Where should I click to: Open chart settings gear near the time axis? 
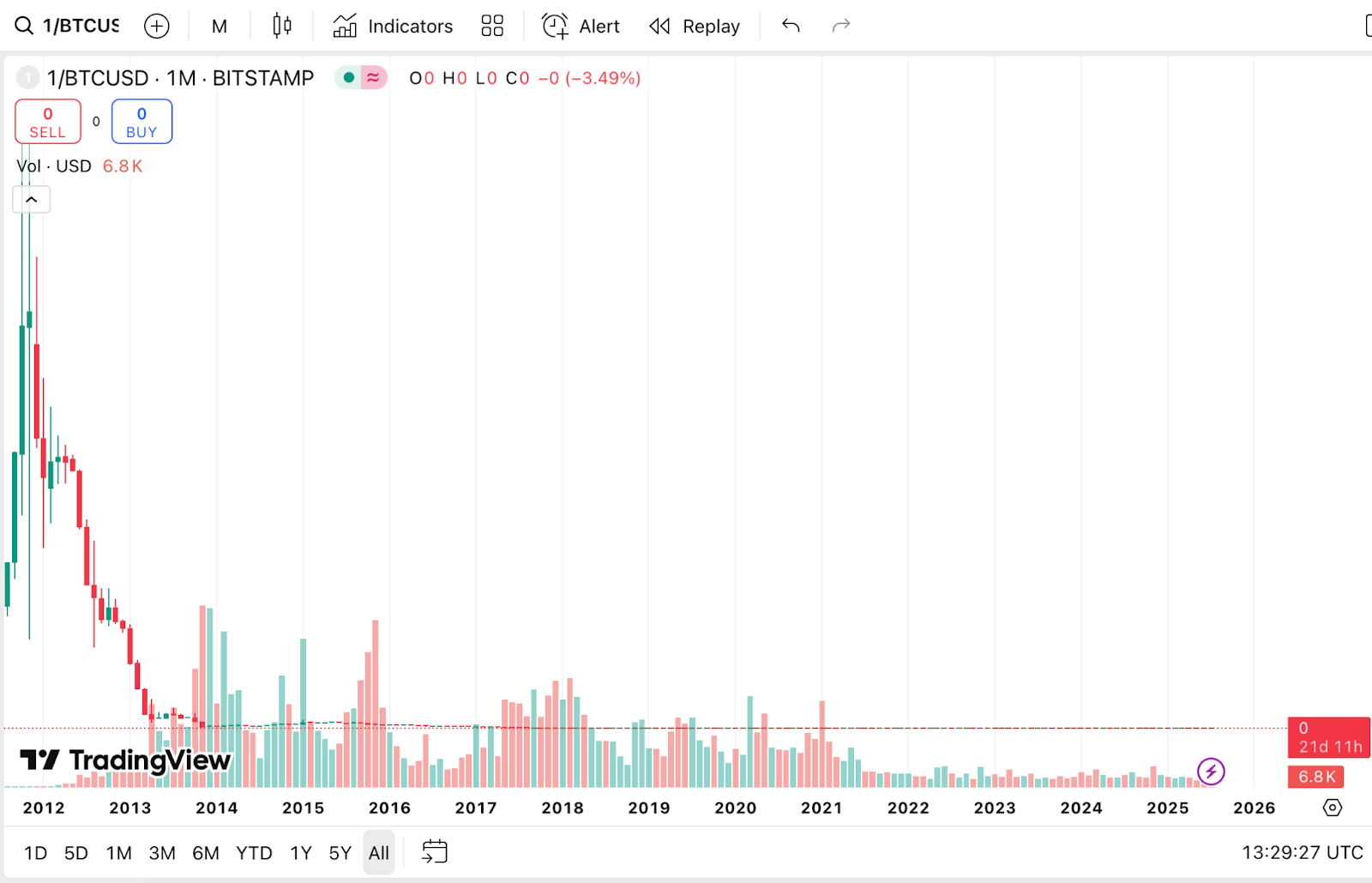pos(1332,808)
